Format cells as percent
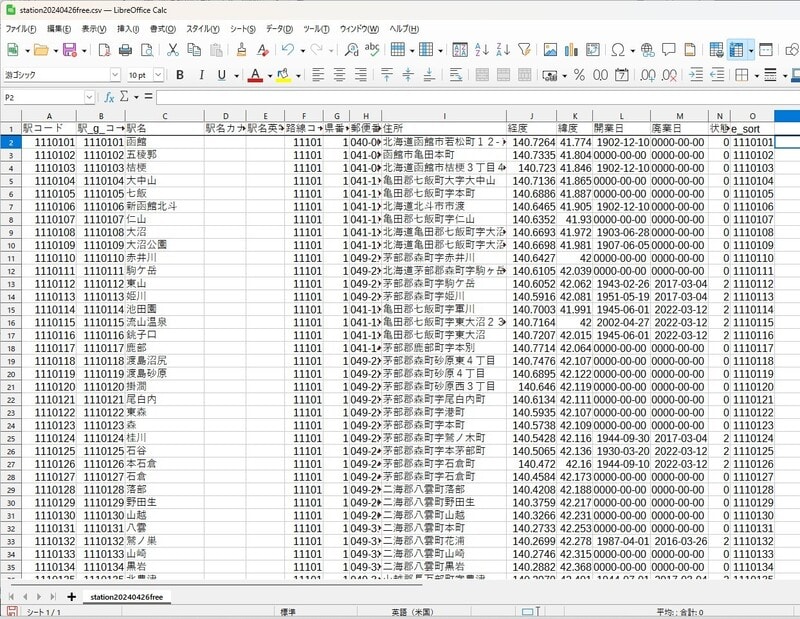The height and width of the screenshot is (619, 800). click(x=579, y=75)
